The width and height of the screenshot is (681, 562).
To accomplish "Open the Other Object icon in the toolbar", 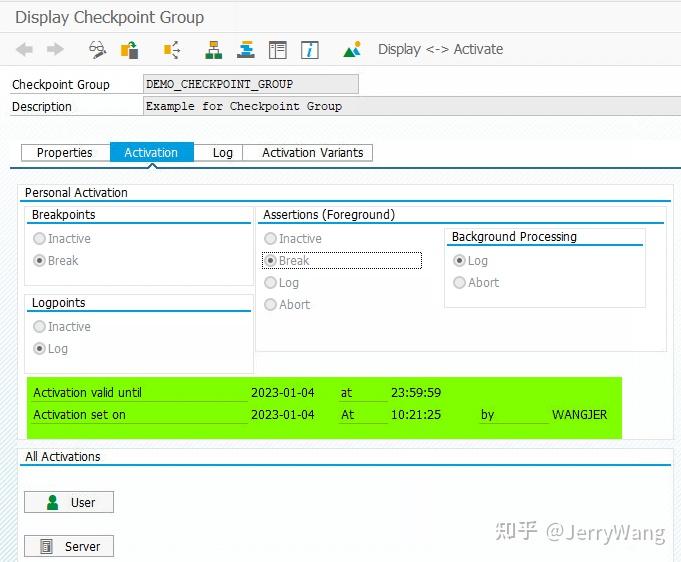I will tap(129, 50).
